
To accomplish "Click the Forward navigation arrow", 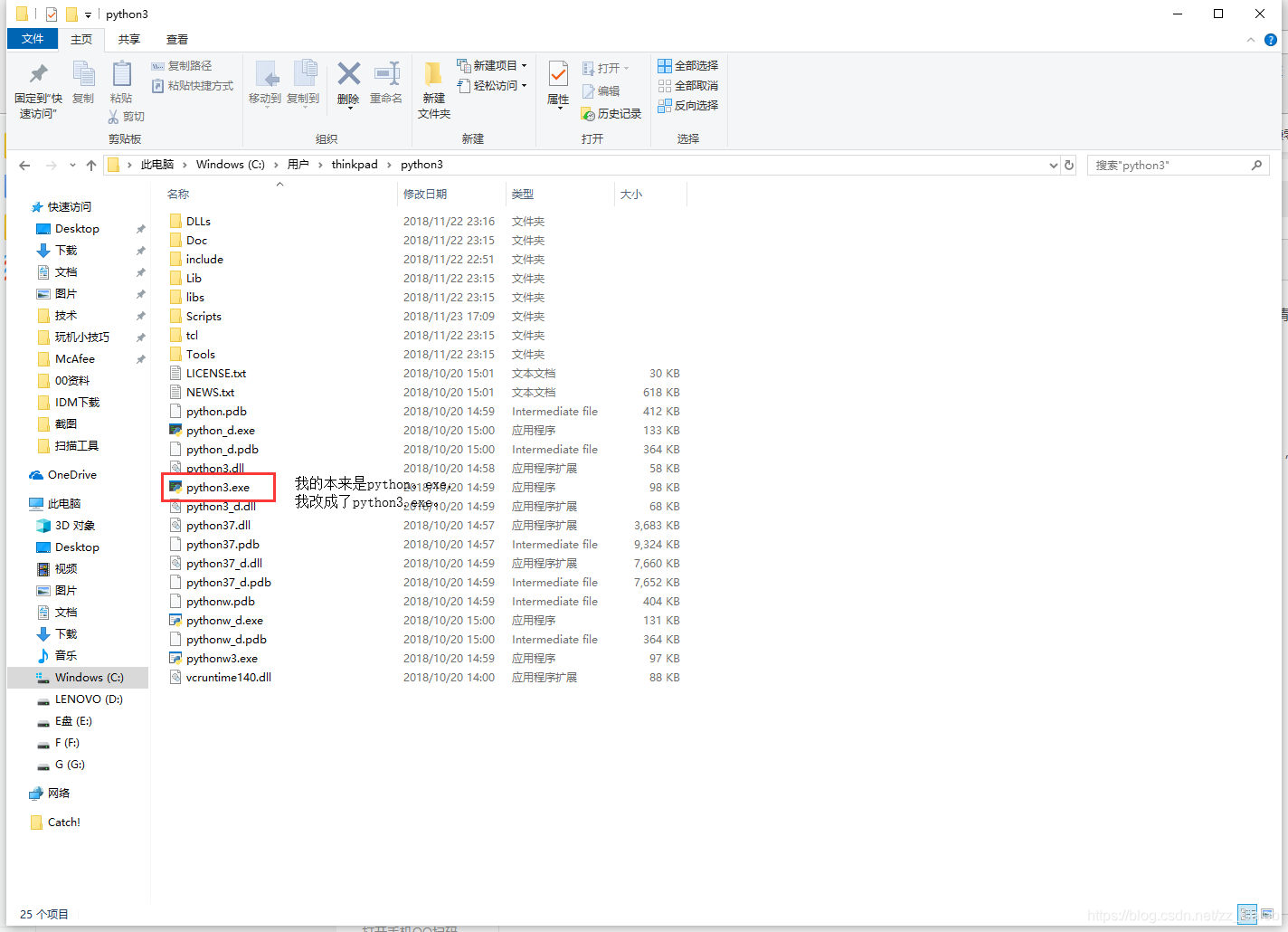I will click(51, 166).
